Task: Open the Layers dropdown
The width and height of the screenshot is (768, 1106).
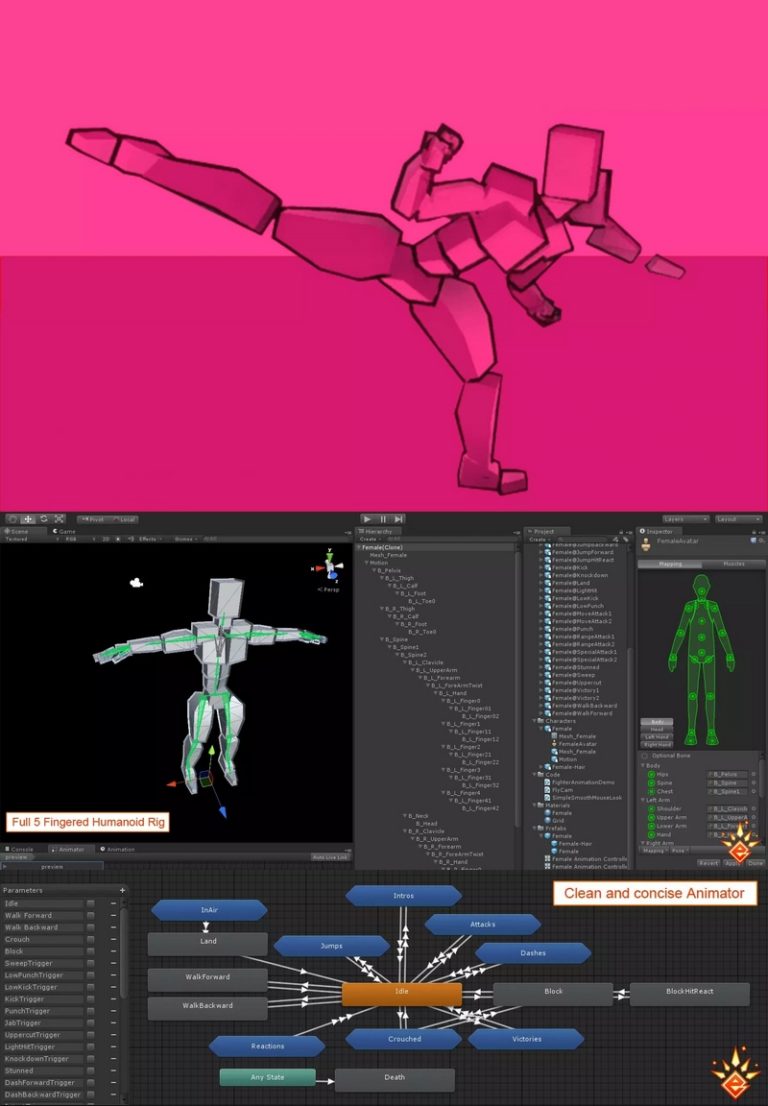Action: (x=685, y=518)
